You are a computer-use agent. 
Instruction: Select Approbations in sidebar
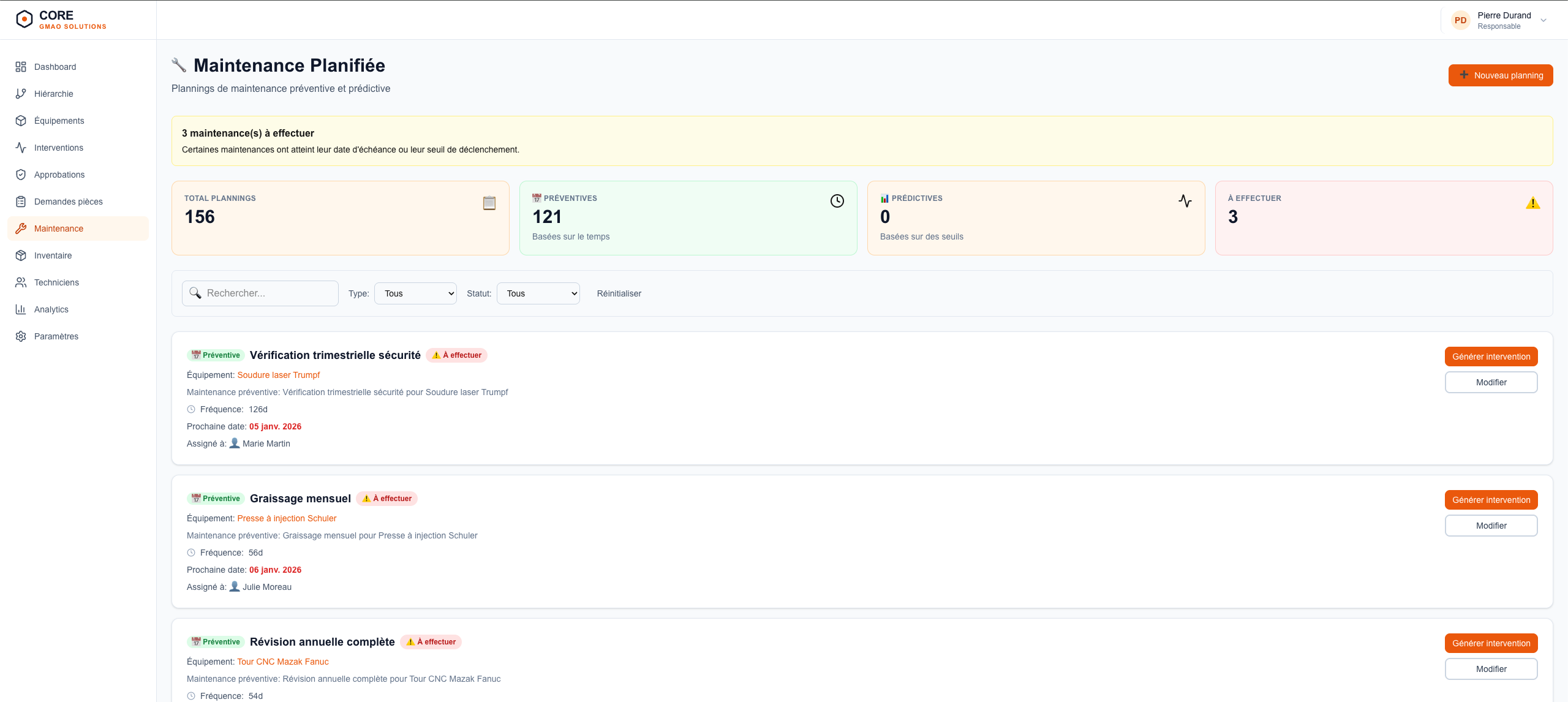coord(78,175)
